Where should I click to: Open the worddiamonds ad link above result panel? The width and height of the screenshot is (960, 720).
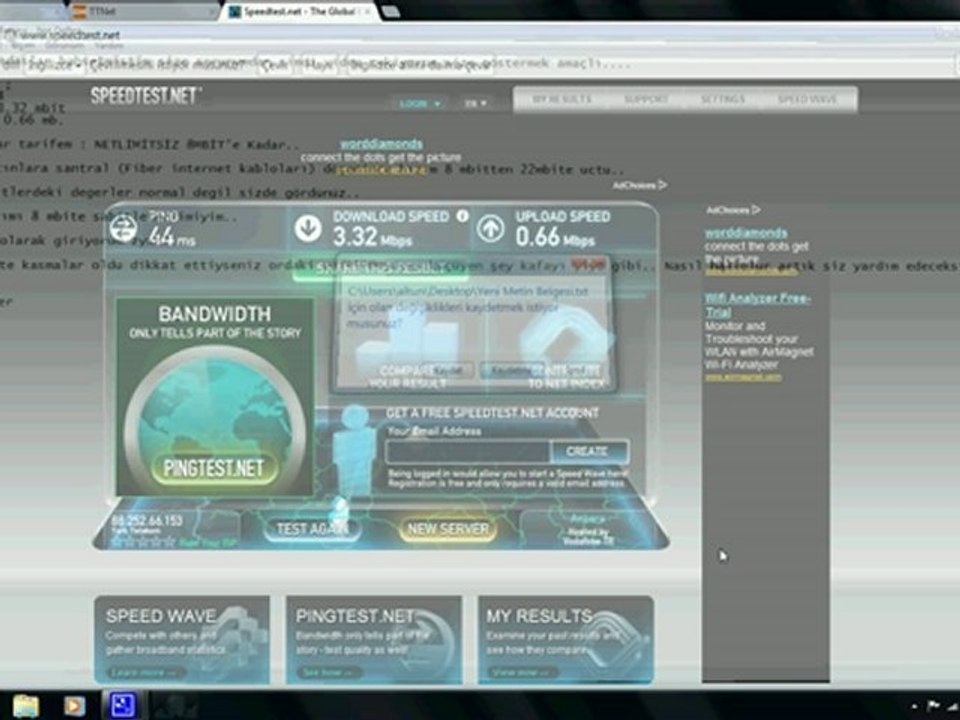tap(381, 144)
